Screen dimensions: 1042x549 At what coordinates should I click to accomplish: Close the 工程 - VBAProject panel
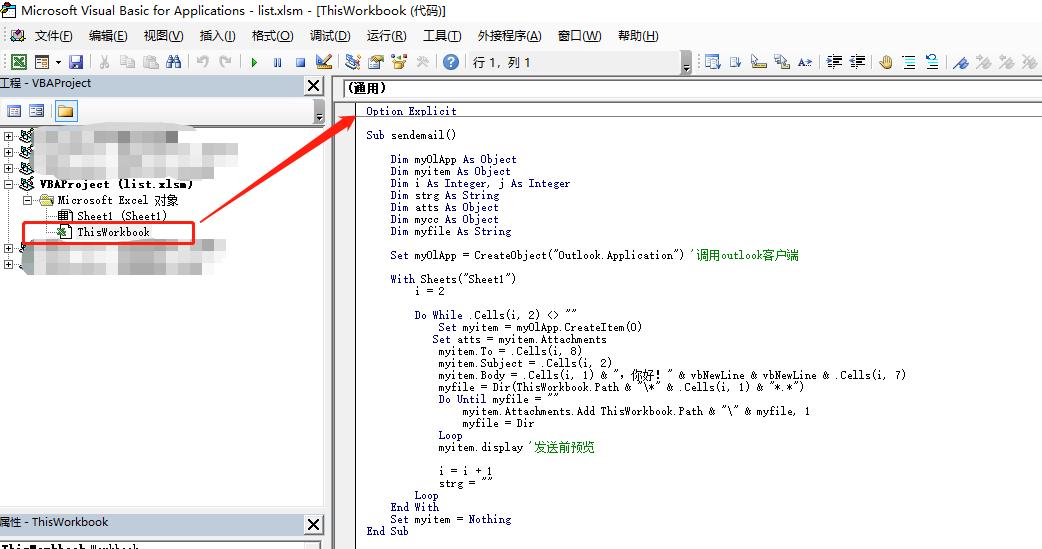point(314,86)
